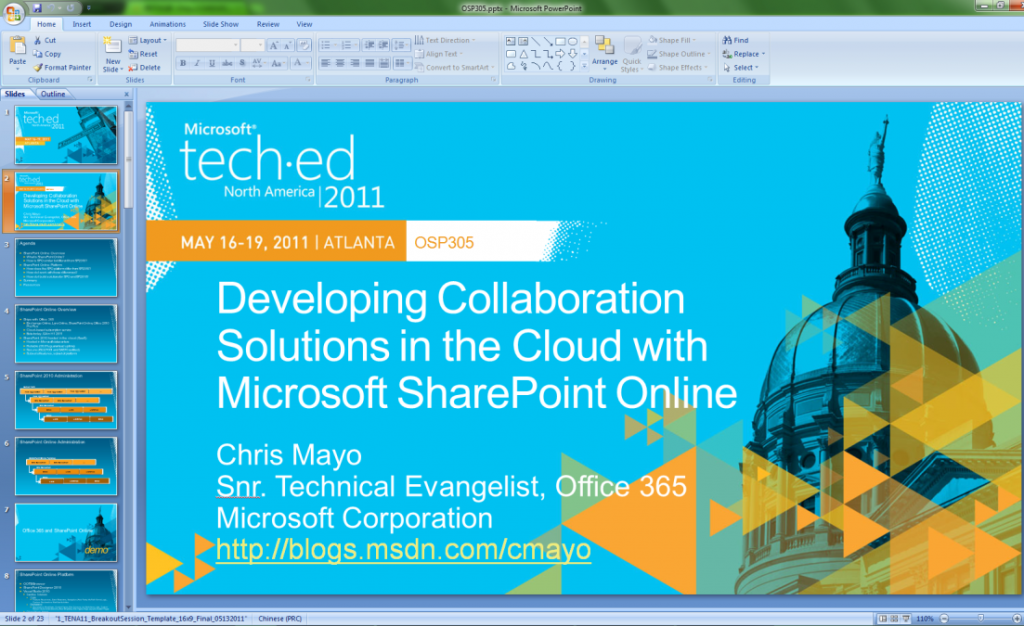This screenshot has height=626, width=1024.
Task: Pick the right arrow shape
Action: [x=560, y=54]
